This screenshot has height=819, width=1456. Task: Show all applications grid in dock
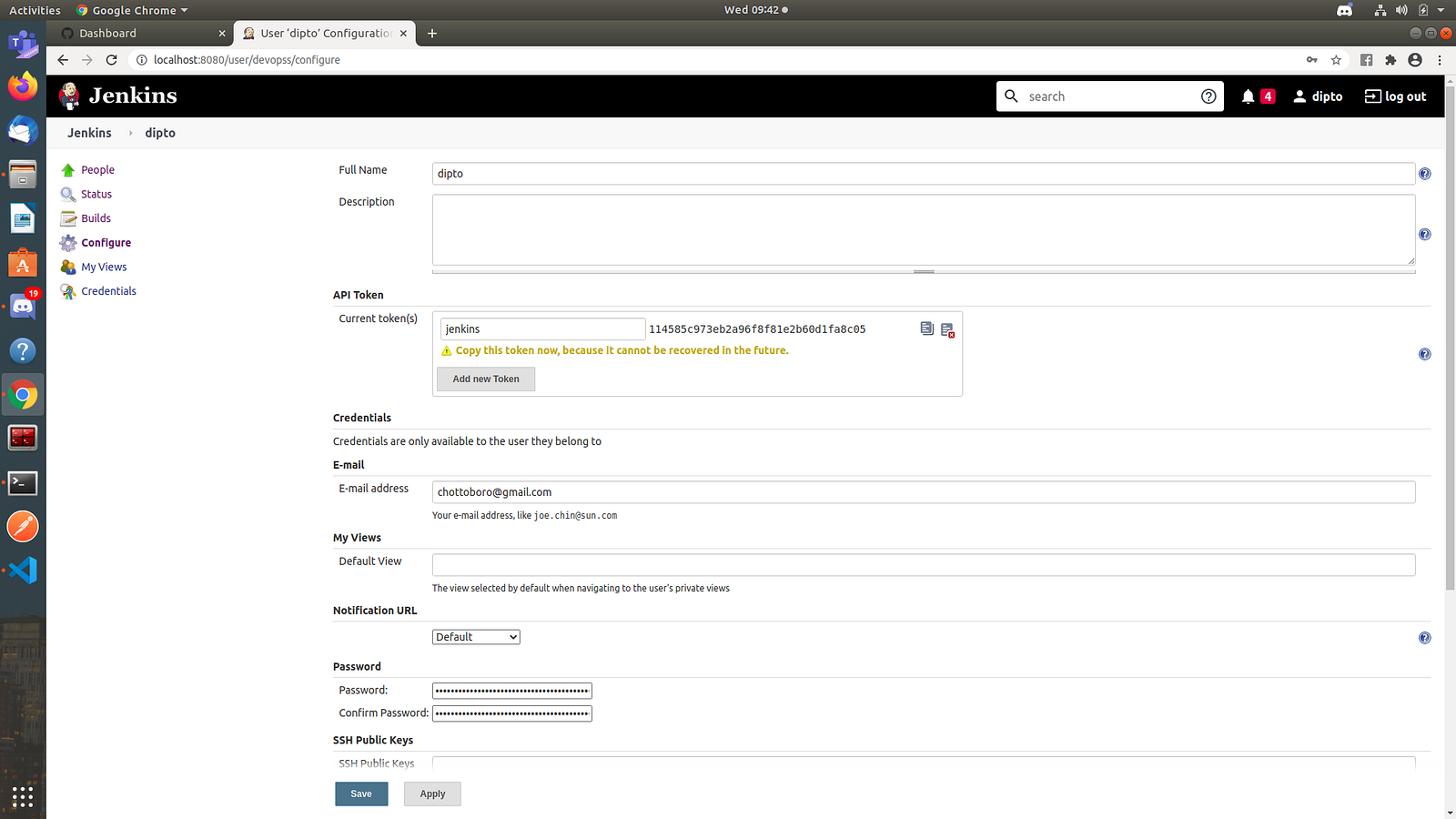[23, 797]
